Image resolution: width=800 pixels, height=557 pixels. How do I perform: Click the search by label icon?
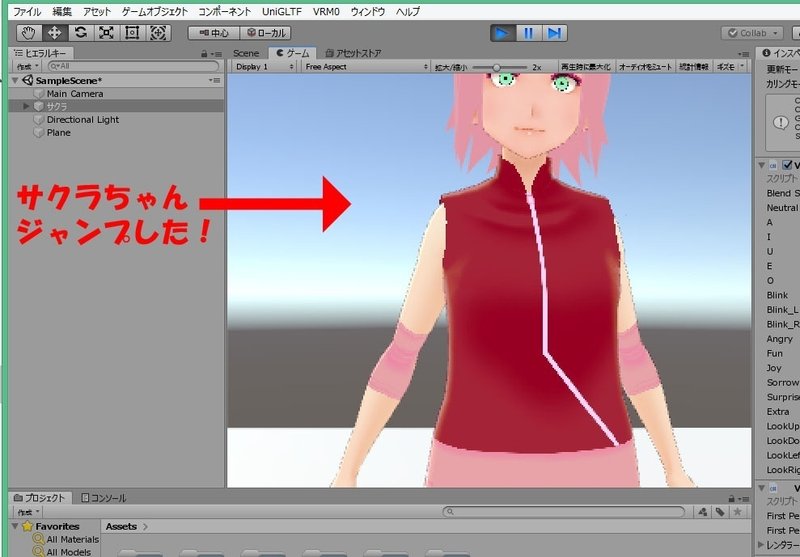tap(719, 512)
